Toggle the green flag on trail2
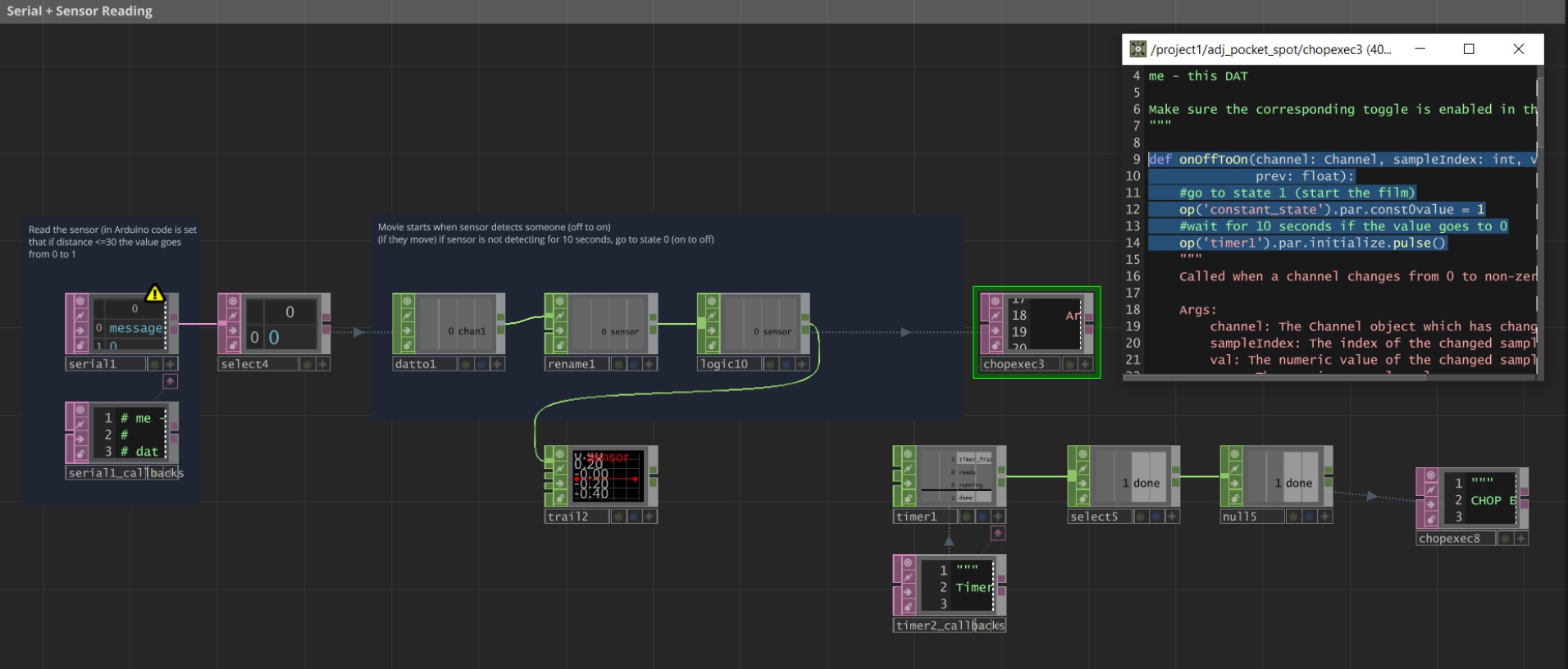Screen dimensions: 1568x669 coord(618,517)
